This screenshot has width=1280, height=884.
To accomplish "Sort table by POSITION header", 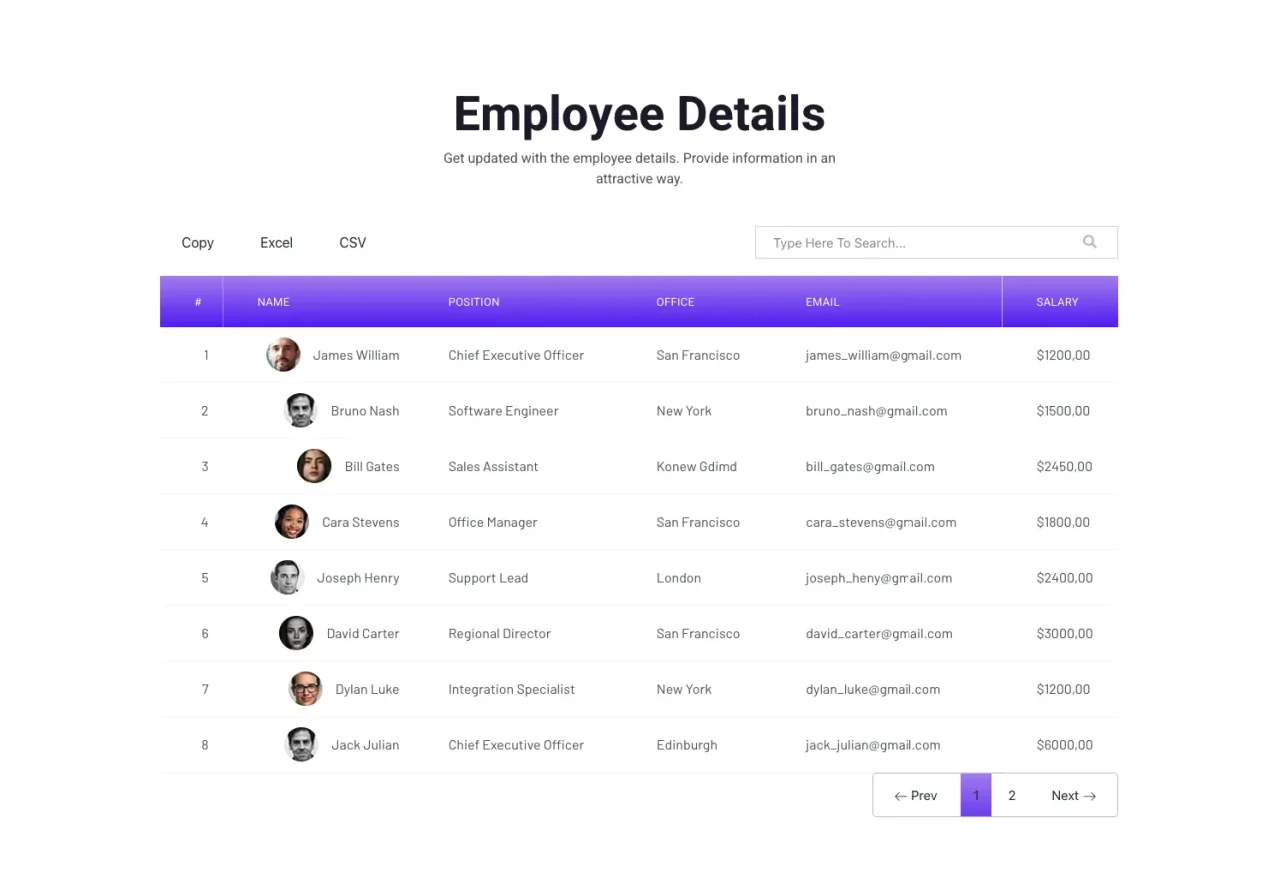I will (474, 302).
